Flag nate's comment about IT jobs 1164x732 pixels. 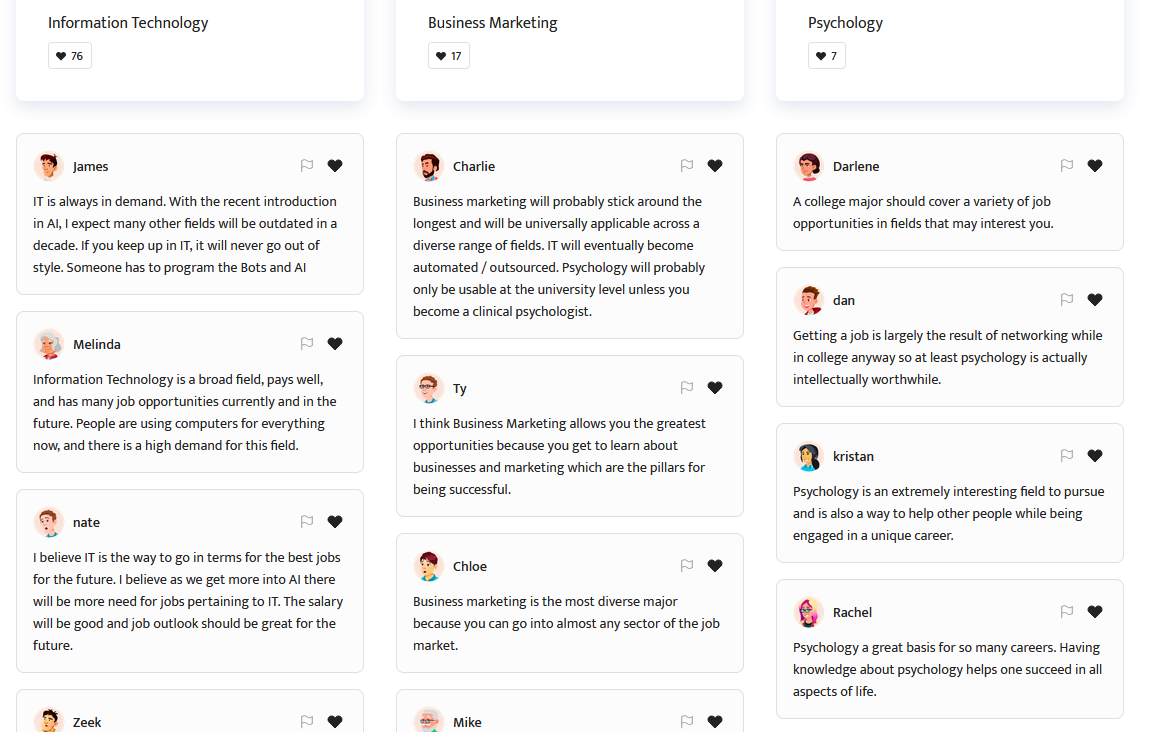pyautogui.click(x=307, y=522)
